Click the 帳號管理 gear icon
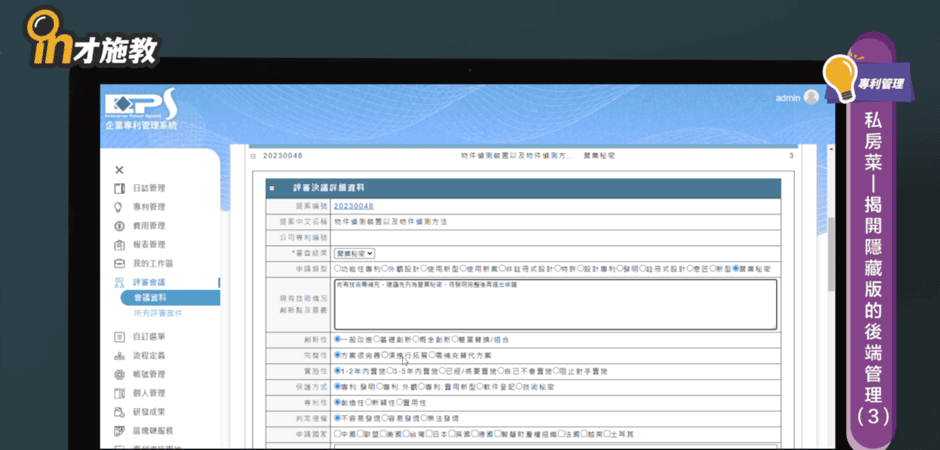 coord(119,374)
